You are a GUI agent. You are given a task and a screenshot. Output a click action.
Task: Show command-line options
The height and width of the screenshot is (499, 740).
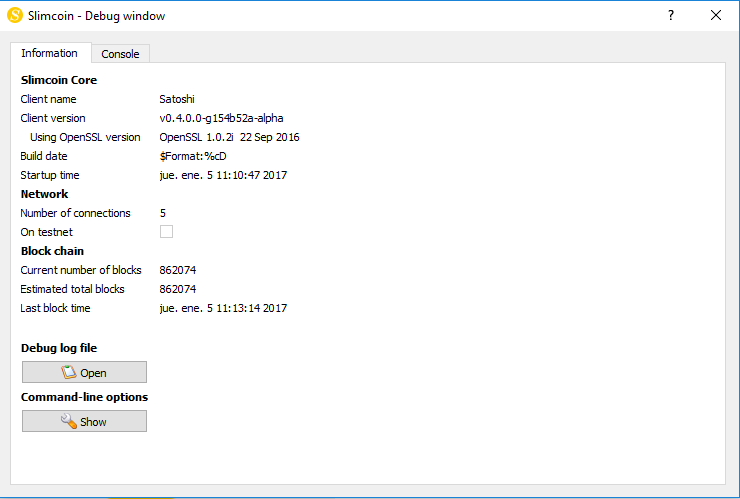(x=84, y=421)
